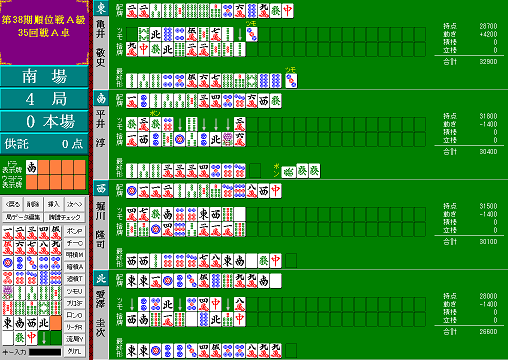Go back with the <戻る button

click(13, 204)
